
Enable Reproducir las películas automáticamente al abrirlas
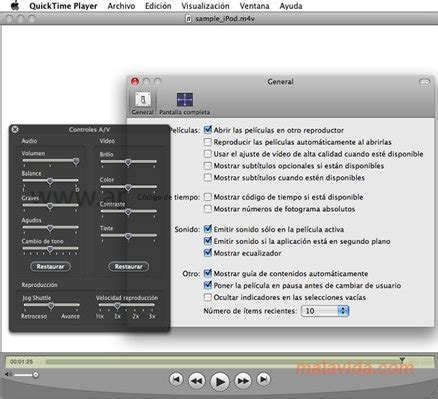coord(208,142)
